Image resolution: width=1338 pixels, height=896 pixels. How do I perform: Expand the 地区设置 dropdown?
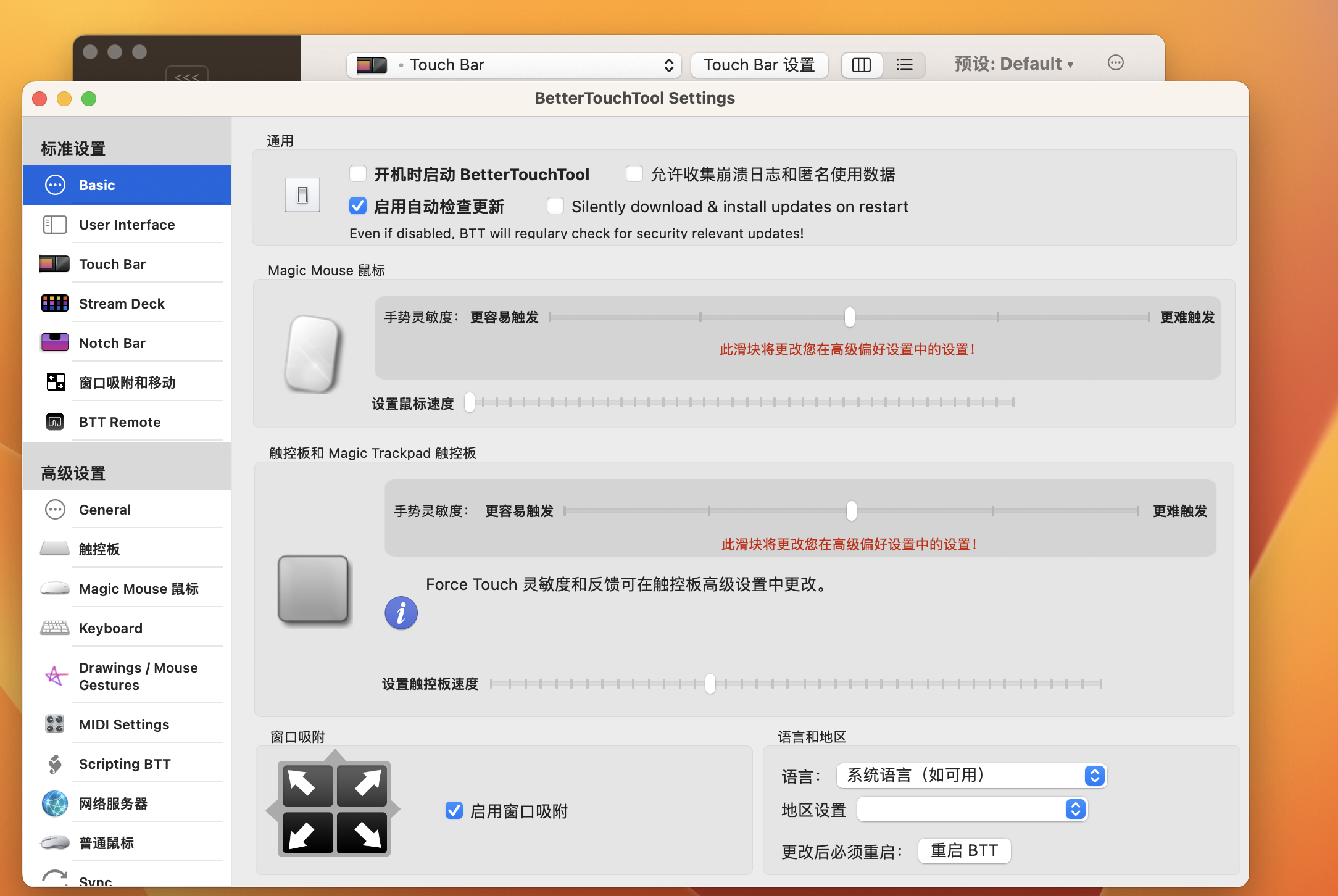(x=971, y=809)
